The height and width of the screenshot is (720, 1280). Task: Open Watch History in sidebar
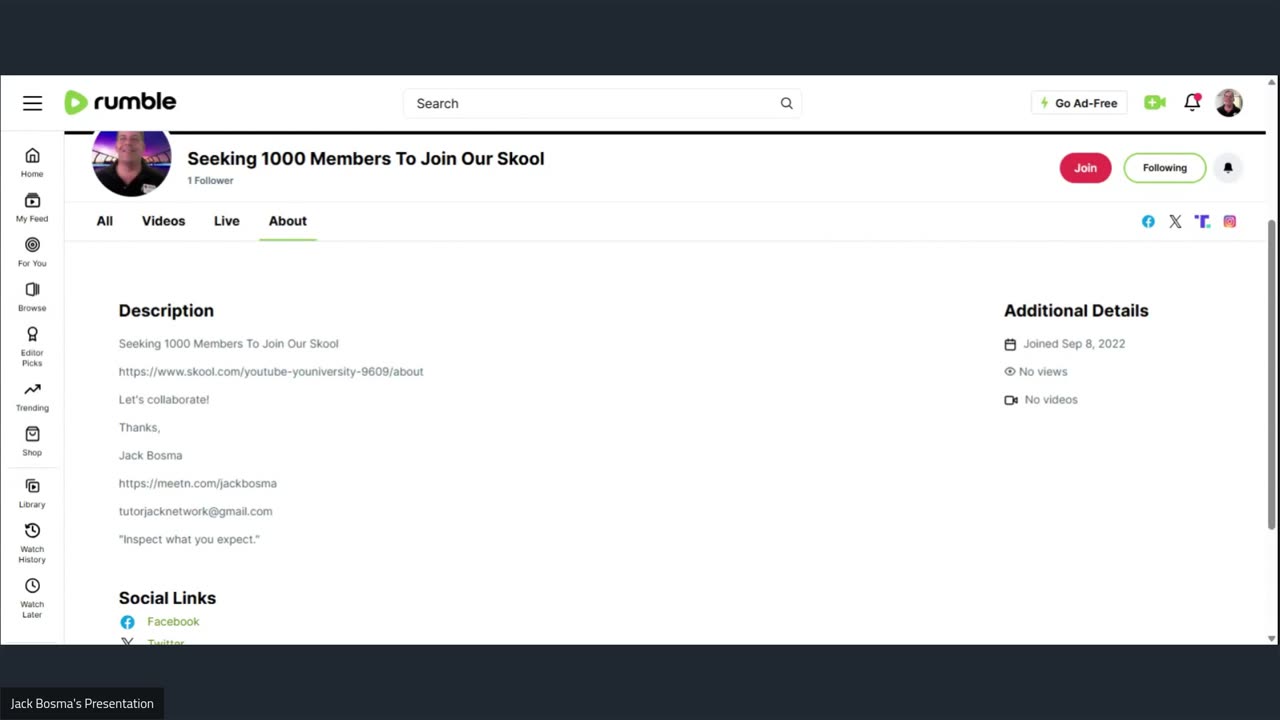[x=32, y=543]
